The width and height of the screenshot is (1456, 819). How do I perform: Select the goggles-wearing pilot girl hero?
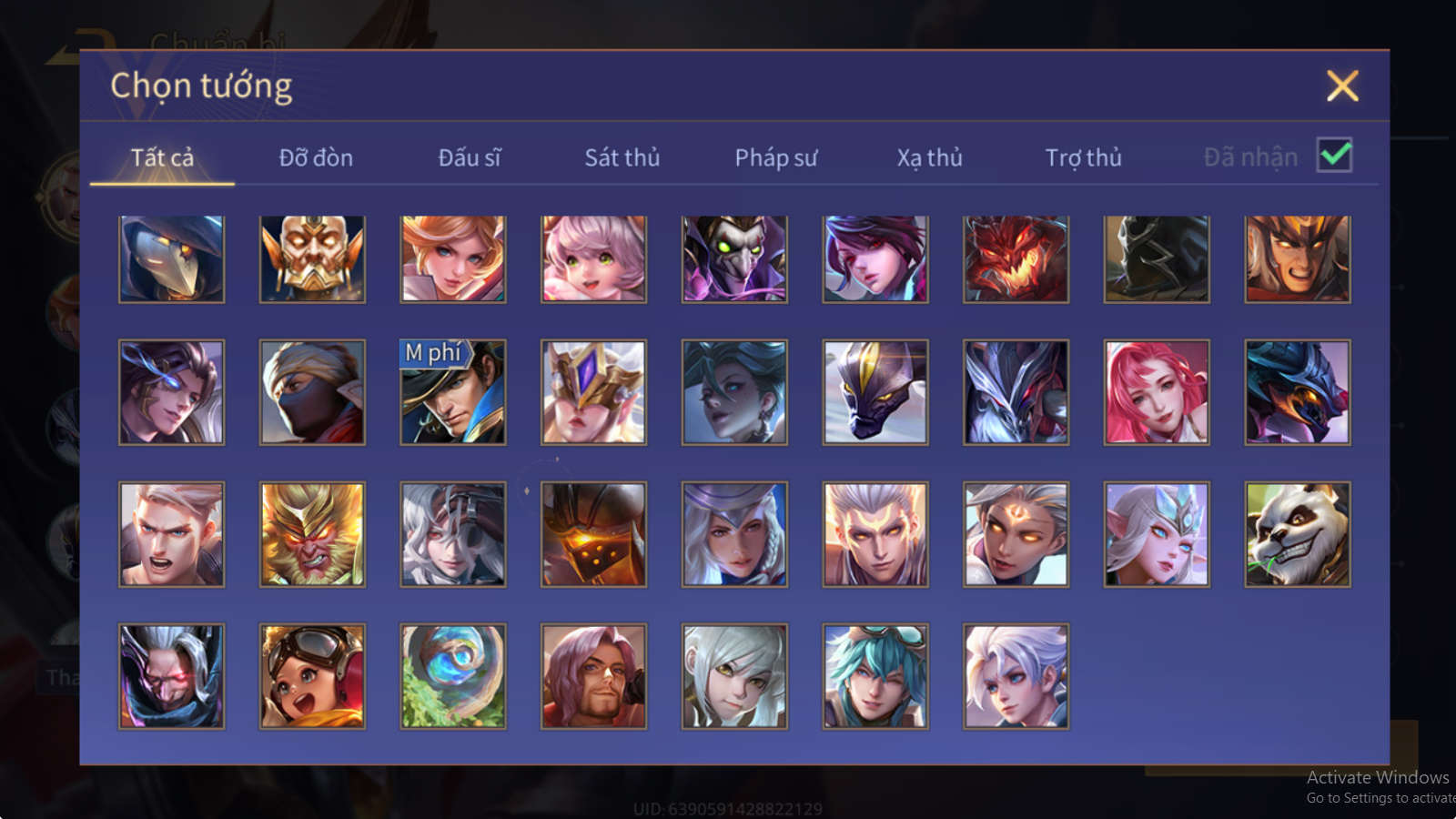(x=312, y=676)
